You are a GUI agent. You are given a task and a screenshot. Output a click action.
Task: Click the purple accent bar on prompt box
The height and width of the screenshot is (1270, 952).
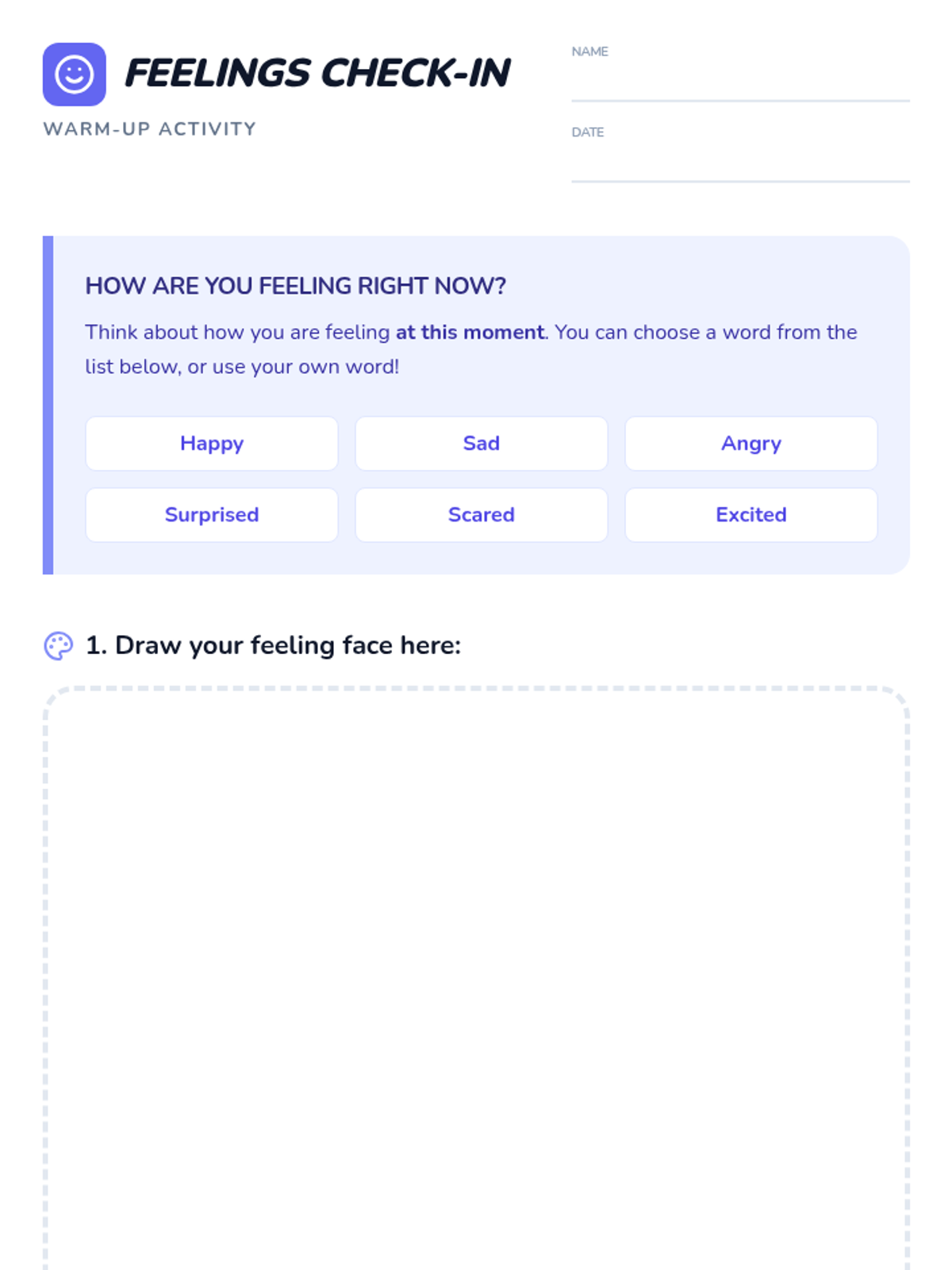pyautogui.click(x=48, y=405)
